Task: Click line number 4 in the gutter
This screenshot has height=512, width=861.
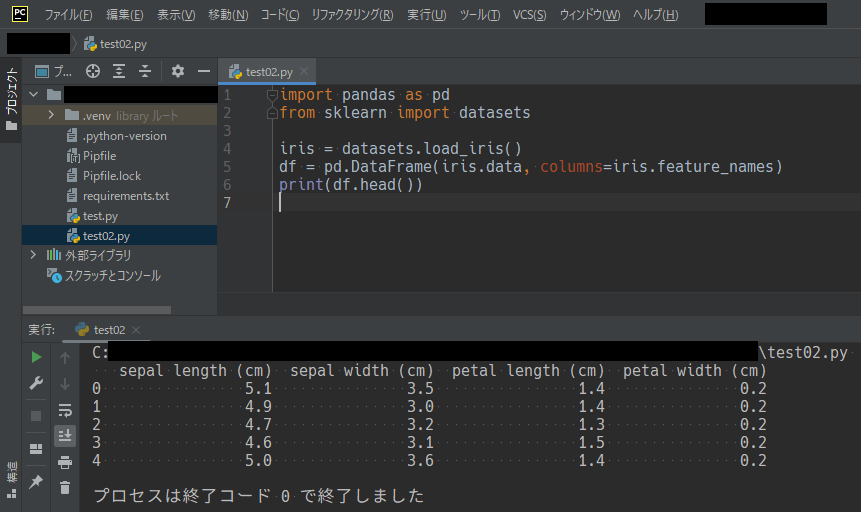Action: click(227, 149)
